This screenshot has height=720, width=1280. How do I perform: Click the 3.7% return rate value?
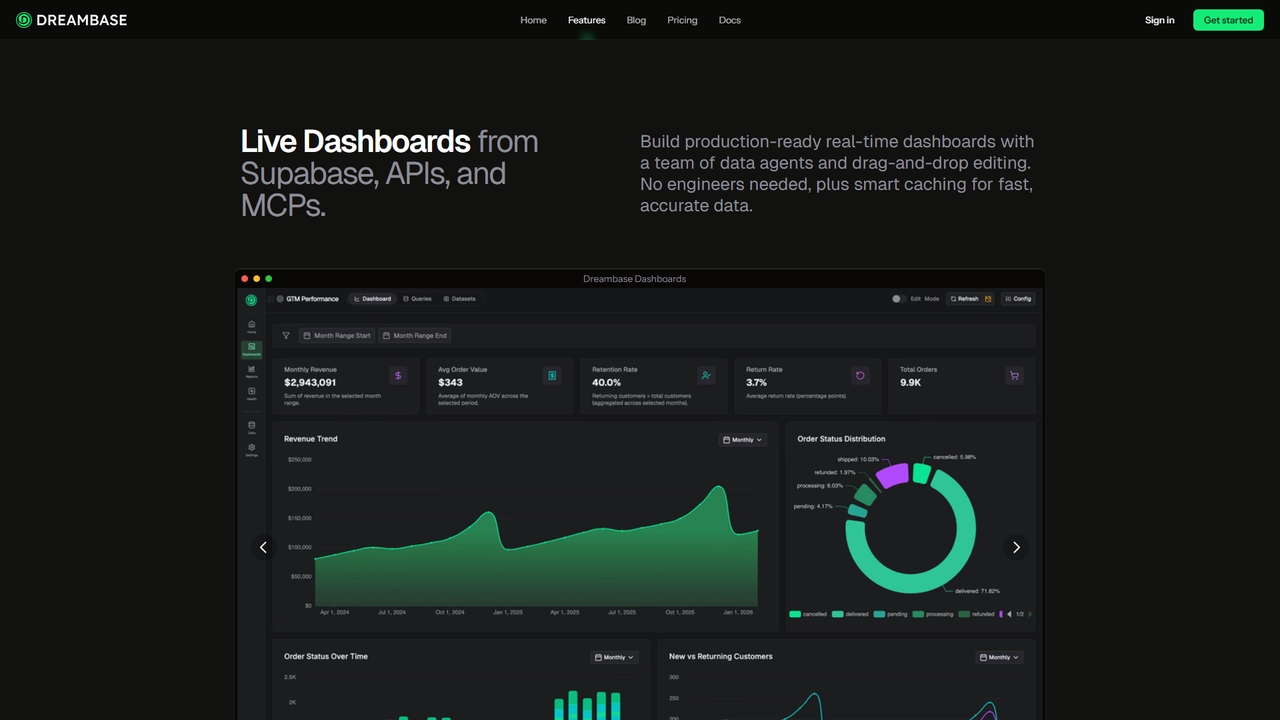tap(756, 382)
